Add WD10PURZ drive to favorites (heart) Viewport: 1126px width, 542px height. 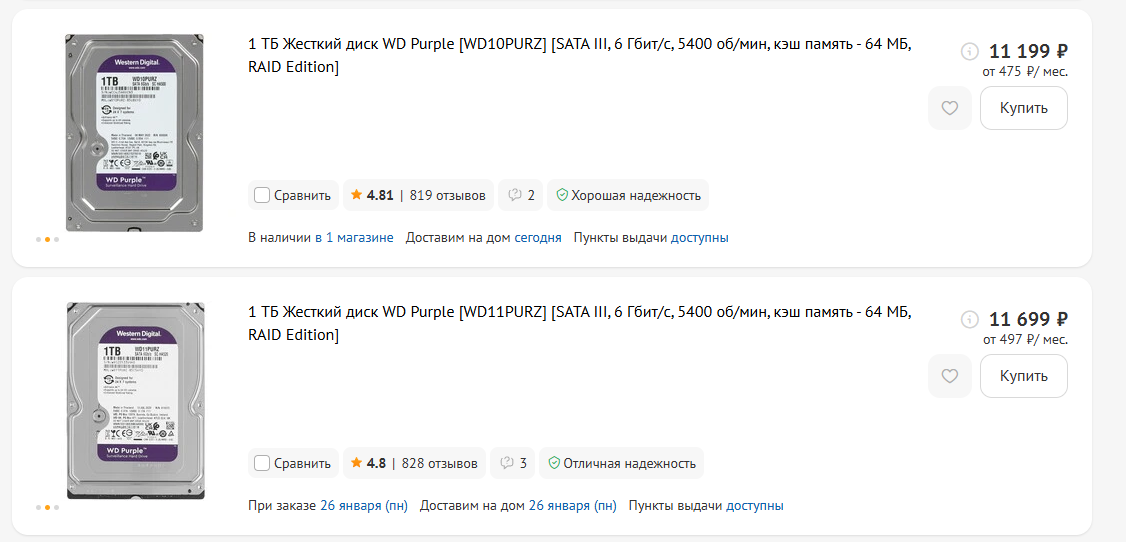[950, 108]
